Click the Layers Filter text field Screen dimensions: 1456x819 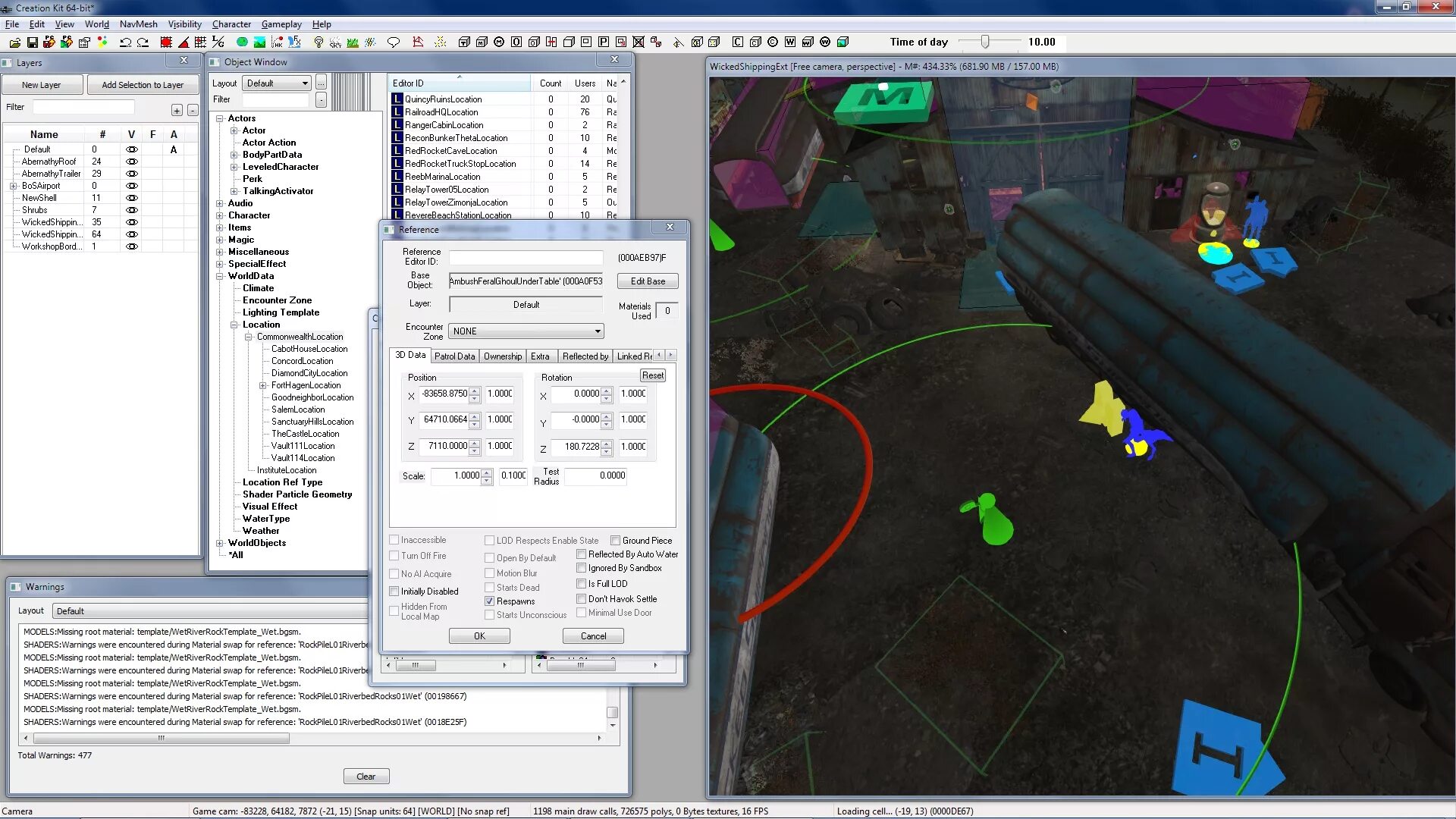[x=83, y=107]
